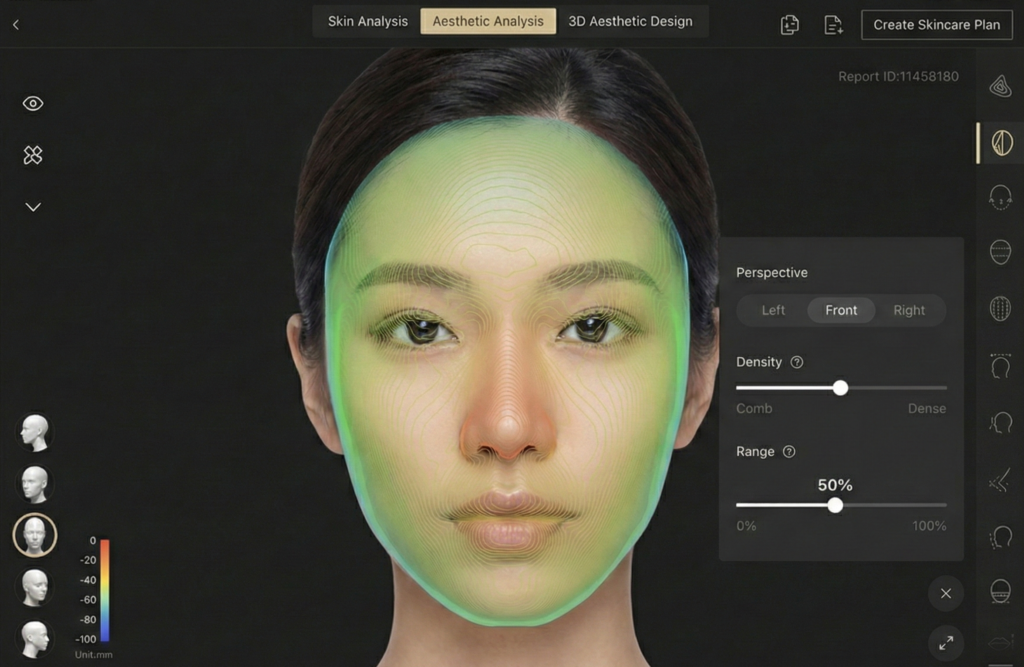Pick the topmost head angle thumbnail
1024x667 pixels.
pos(35,432)
